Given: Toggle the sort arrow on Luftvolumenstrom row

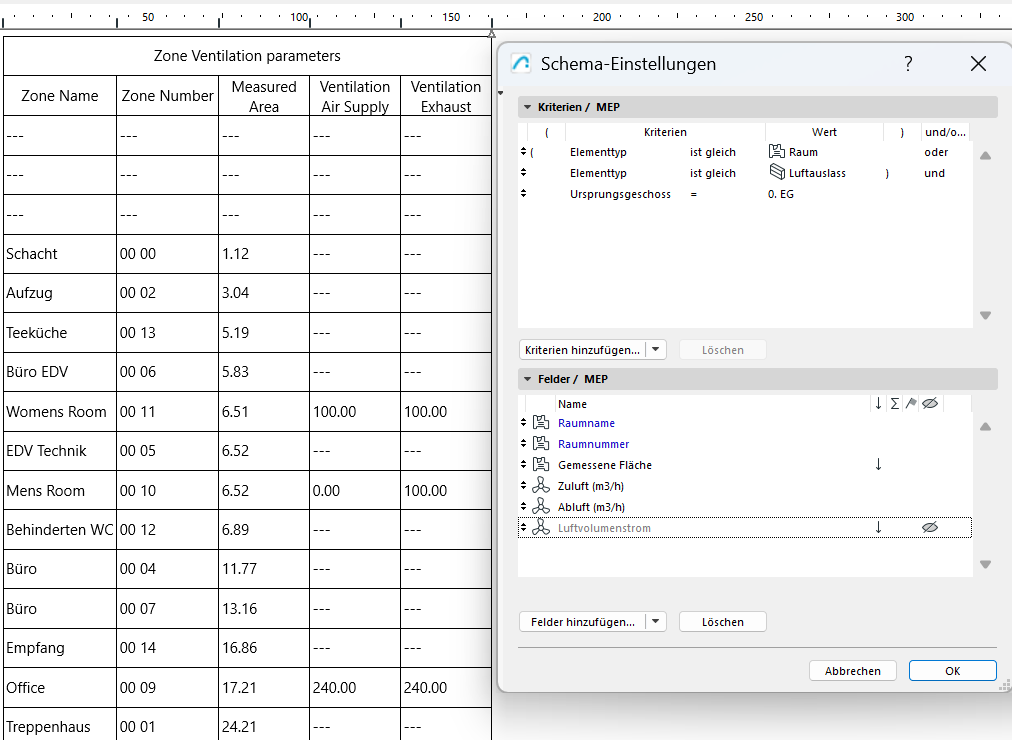Looking at the screenshot, I should pos(878,525).
